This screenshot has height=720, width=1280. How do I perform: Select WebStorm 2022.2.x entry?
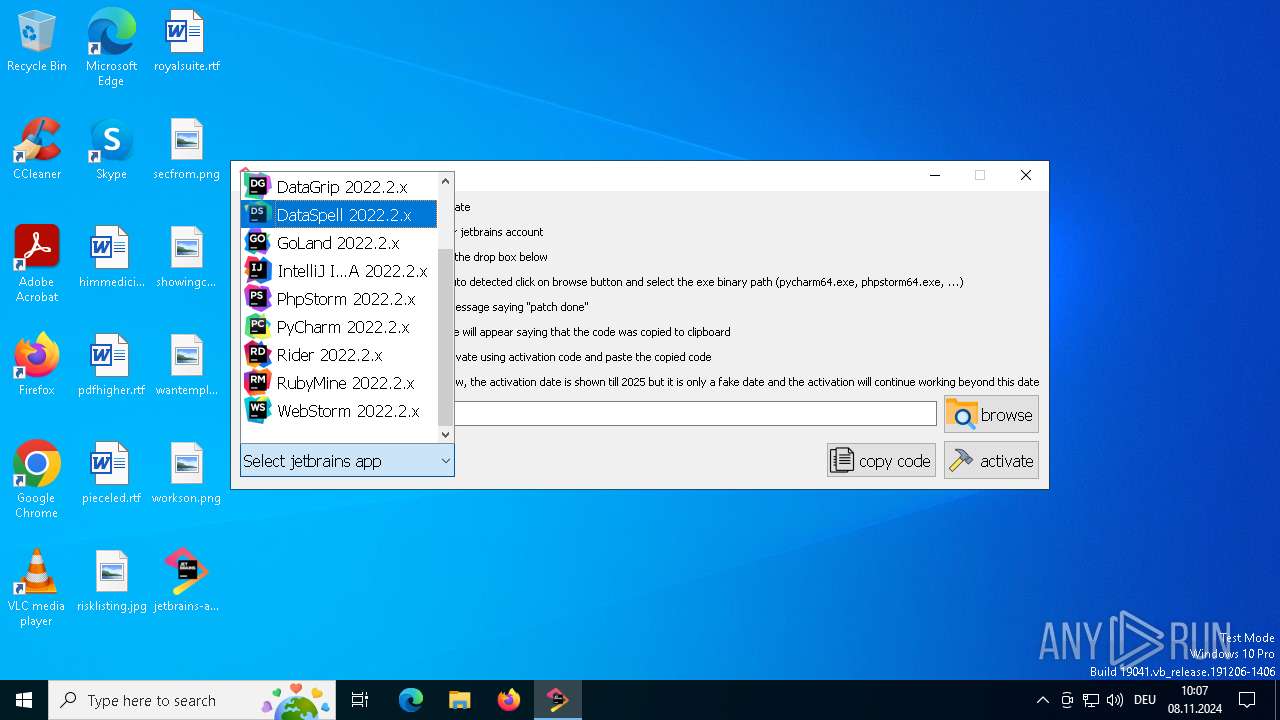339,411
